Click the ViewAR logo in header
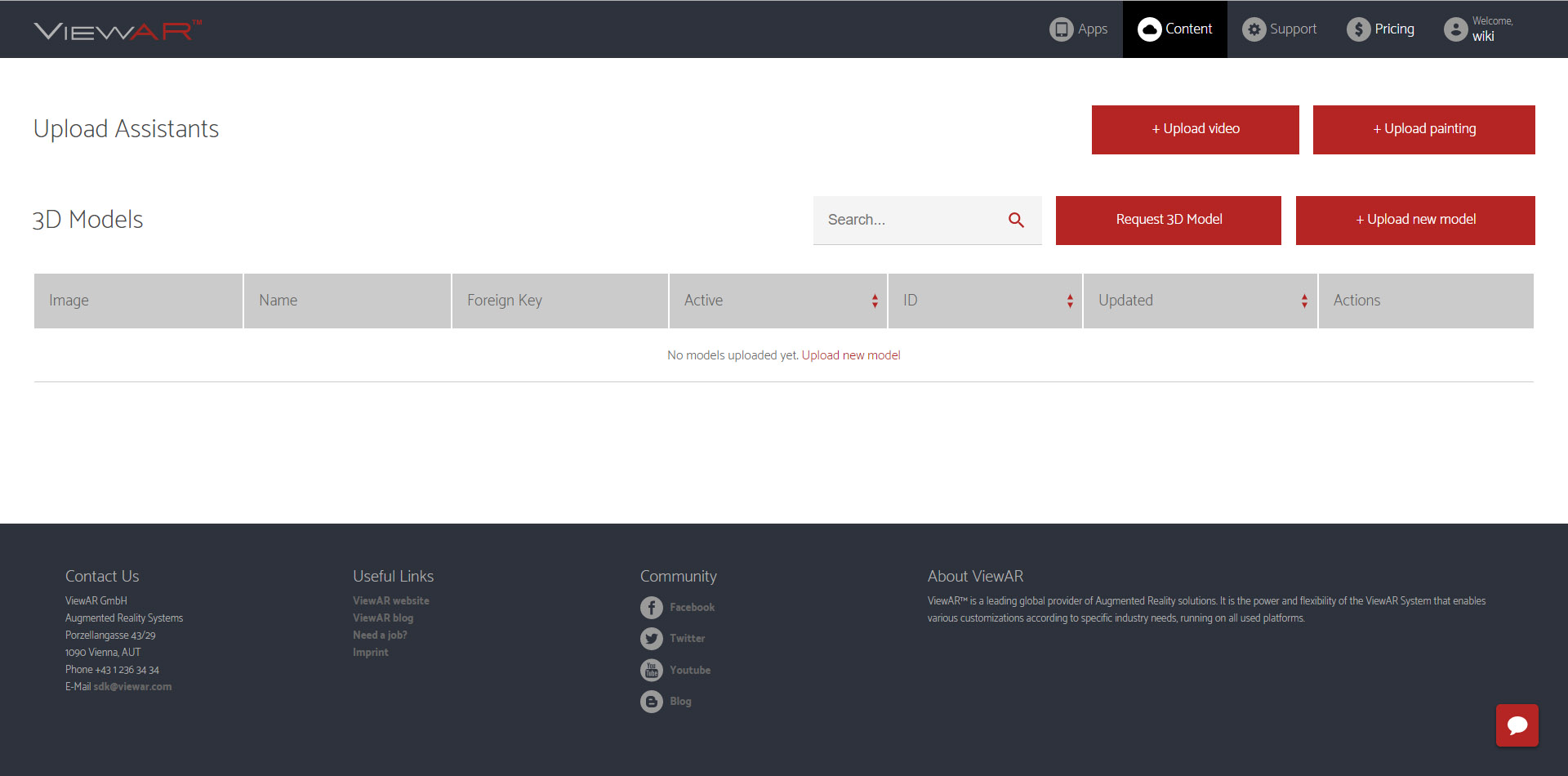The height and width of the screenshot is (776, 1568). [117, 30]
